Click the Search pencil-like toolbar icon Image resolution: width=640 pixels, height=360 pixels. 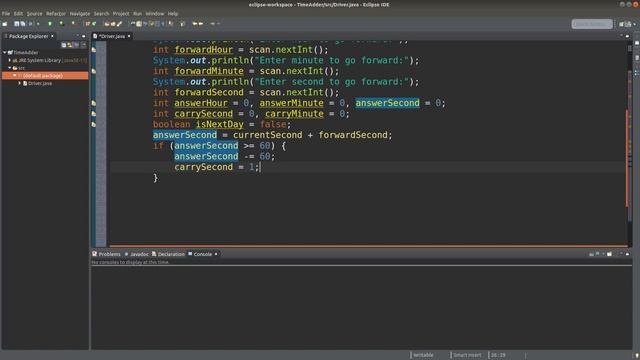[x=119, y=24]
